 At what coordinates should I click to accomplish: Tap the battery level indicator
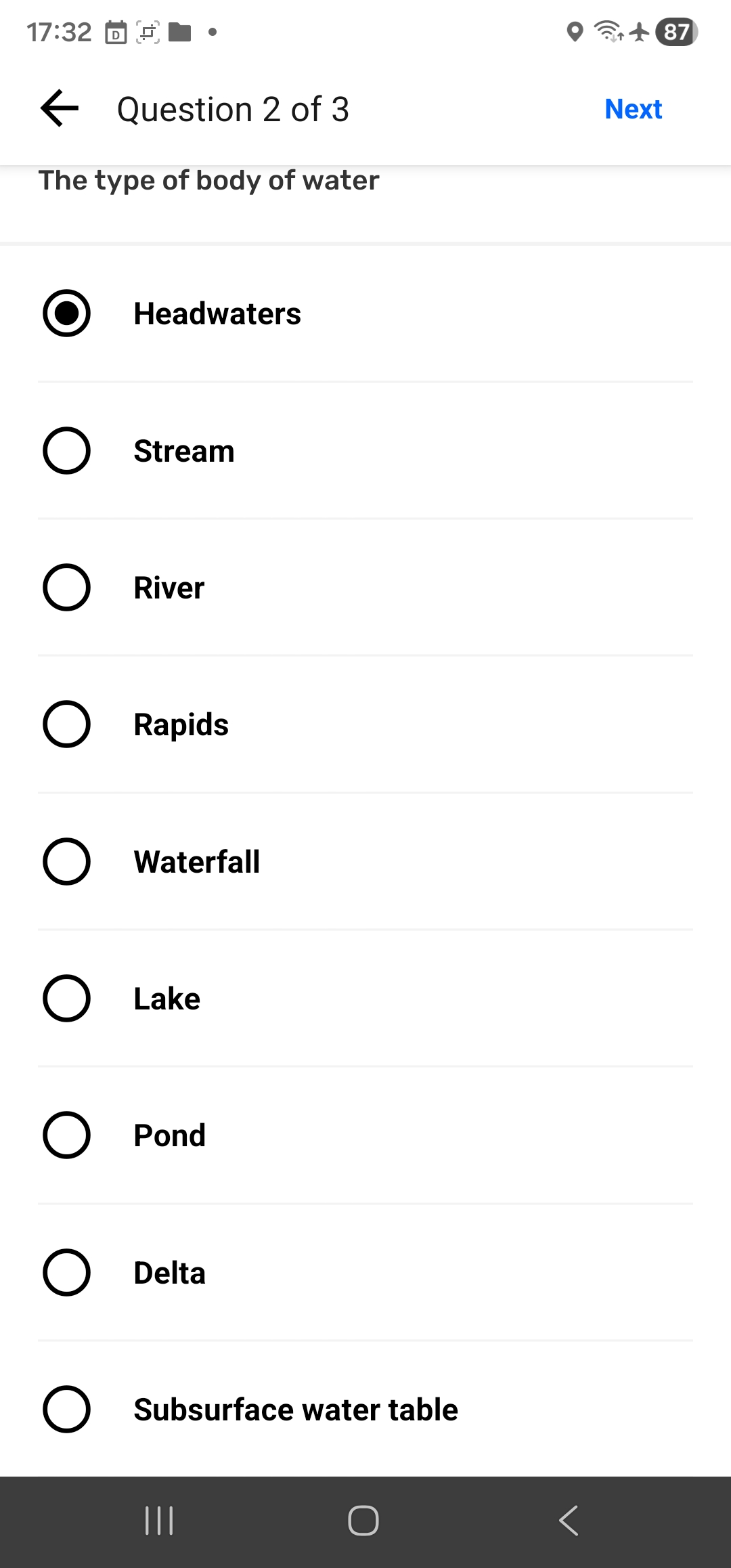pyautogui.click(x=676, y=32)
